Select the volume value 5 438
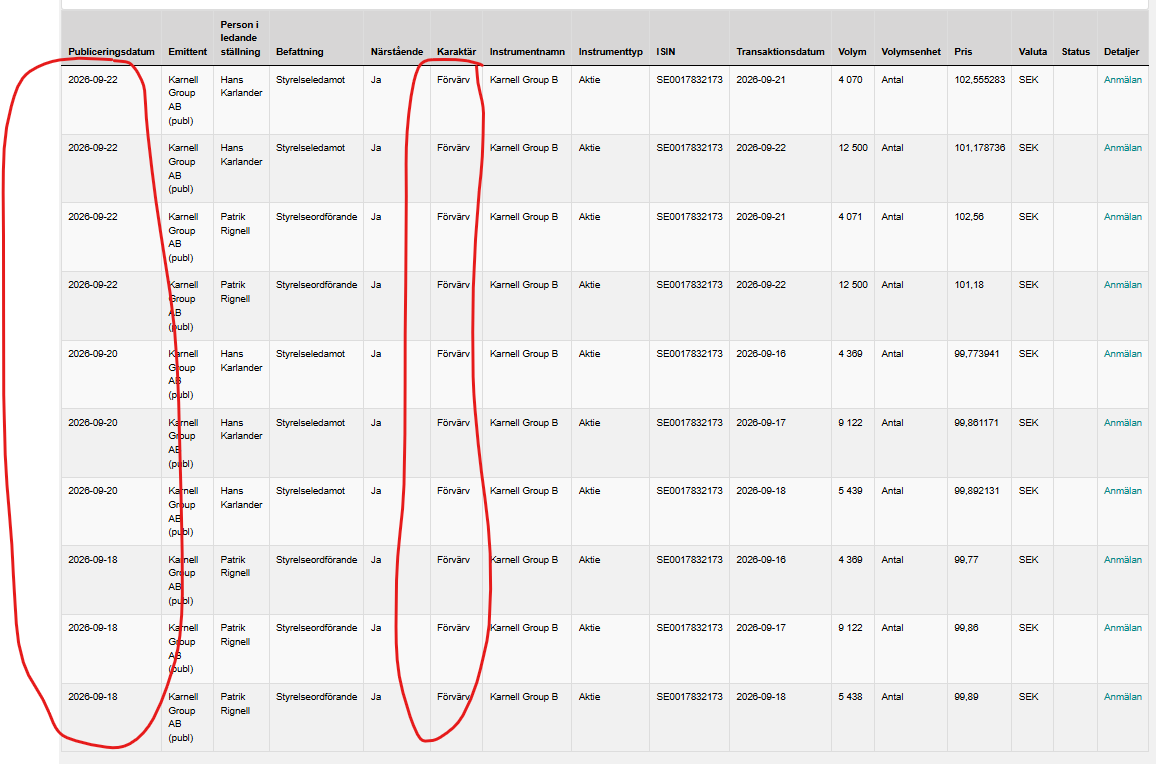Image resolution: width=1156 pixels, height=764 pixels. coord(850,697)
